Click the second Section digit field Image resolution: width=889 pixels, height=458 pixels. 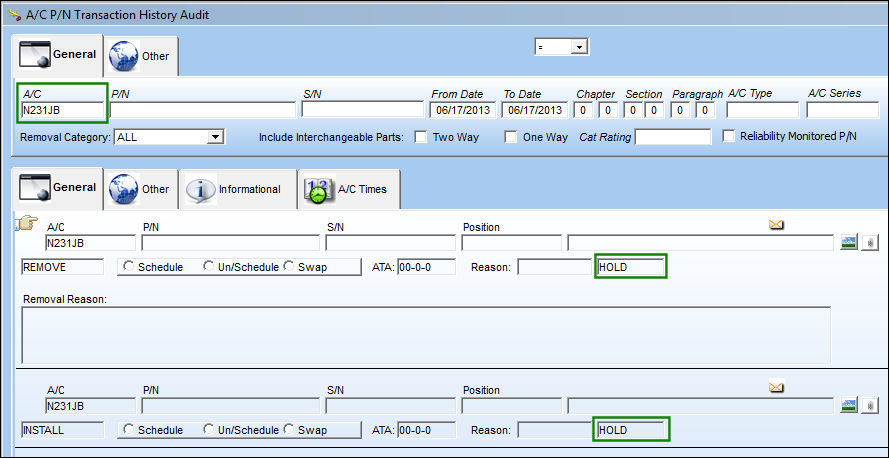tap(654, 110)
